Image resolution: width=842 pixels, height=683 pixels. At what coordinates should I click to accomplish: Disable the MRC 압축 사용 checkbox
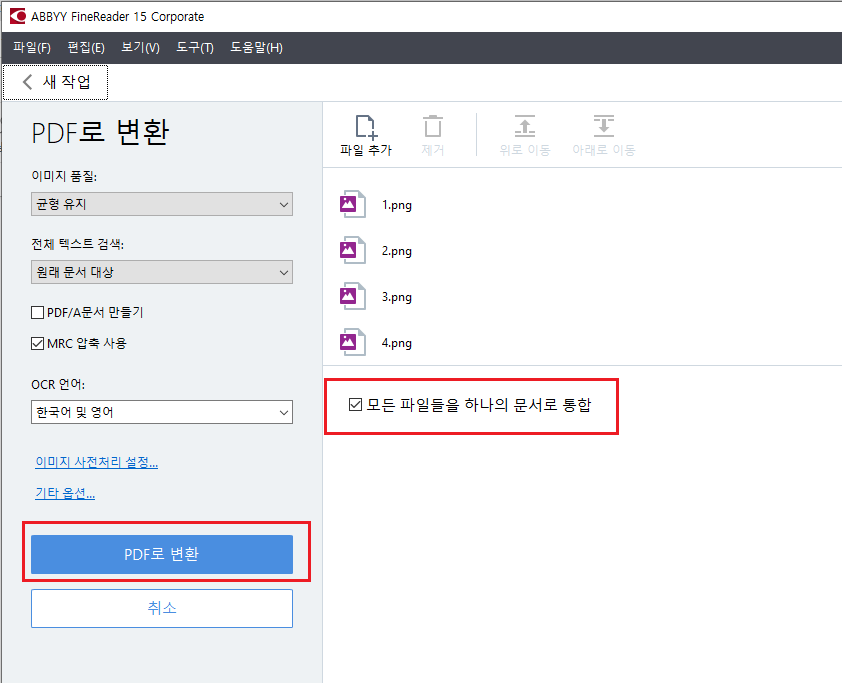37,343
